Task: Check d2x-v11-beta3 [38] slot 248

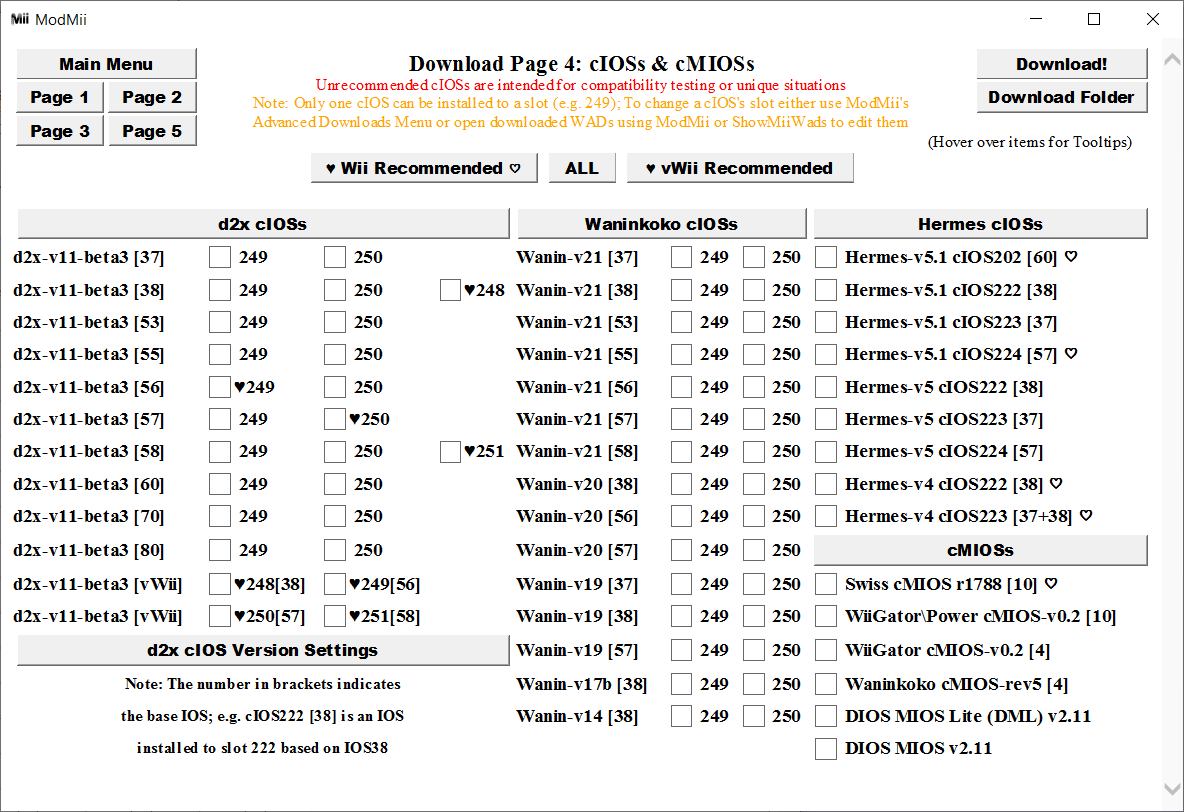Action: [x=450, y=290]
